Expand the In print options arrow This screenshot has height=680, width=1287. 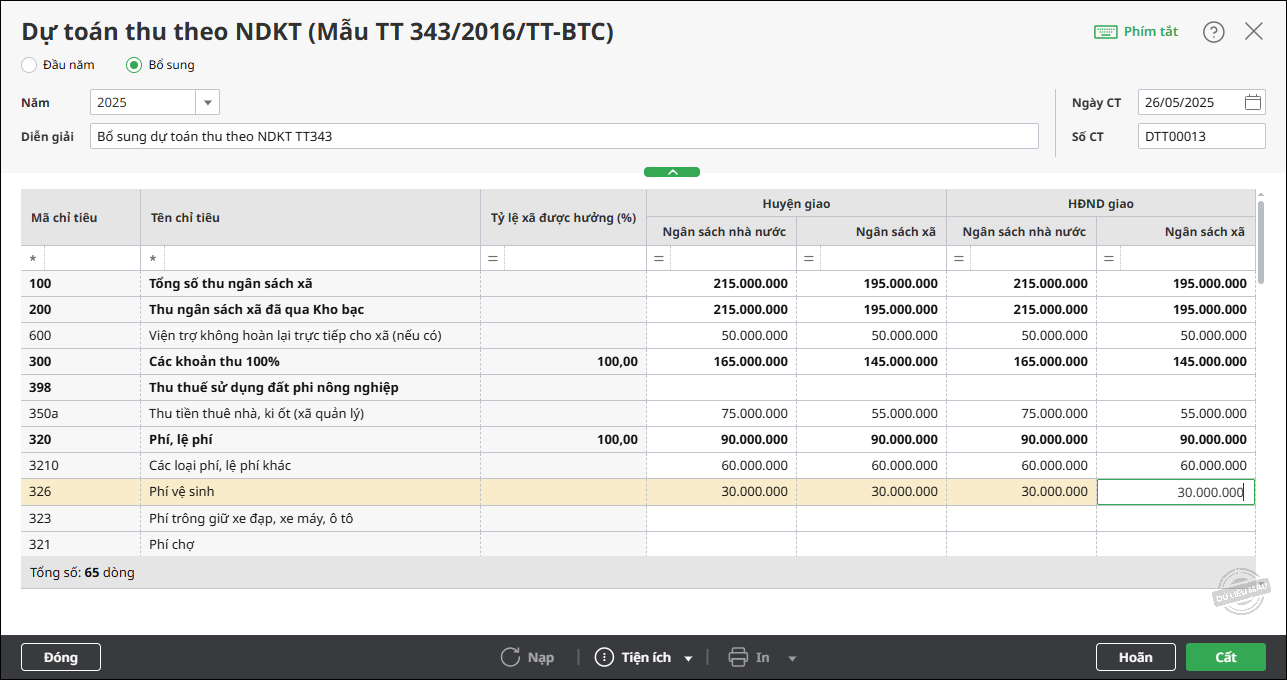click(792, 658)
